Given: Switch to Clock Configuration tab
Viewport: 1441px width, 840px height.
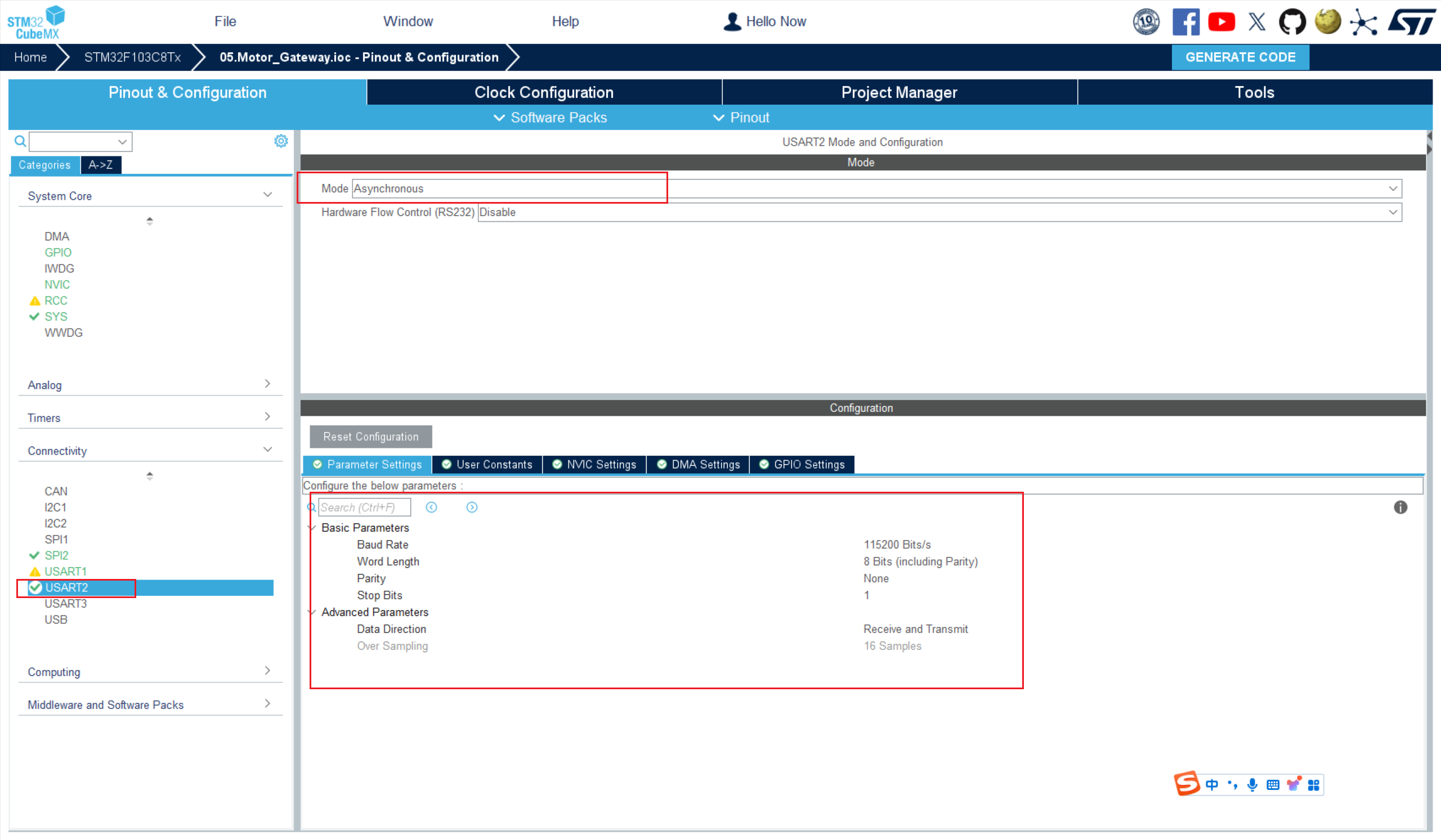Looking at the screenshot, I should 543,92.
